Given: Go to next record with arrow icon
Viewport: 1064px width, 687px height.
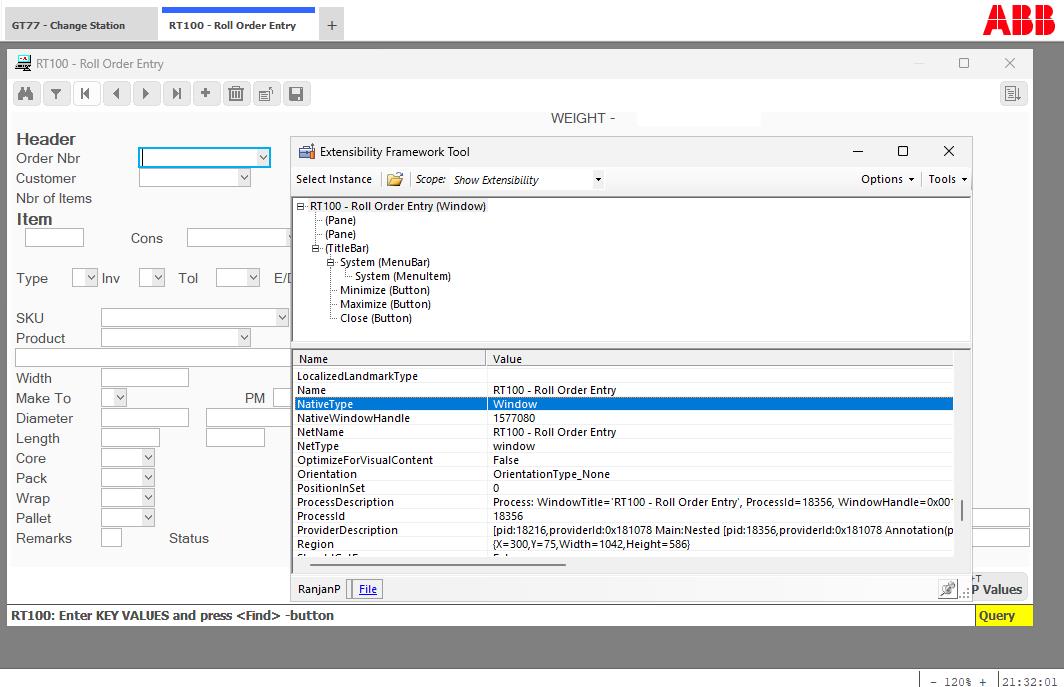Looking at the screenshot, I should pyautogui.click(x=147, y=93).
